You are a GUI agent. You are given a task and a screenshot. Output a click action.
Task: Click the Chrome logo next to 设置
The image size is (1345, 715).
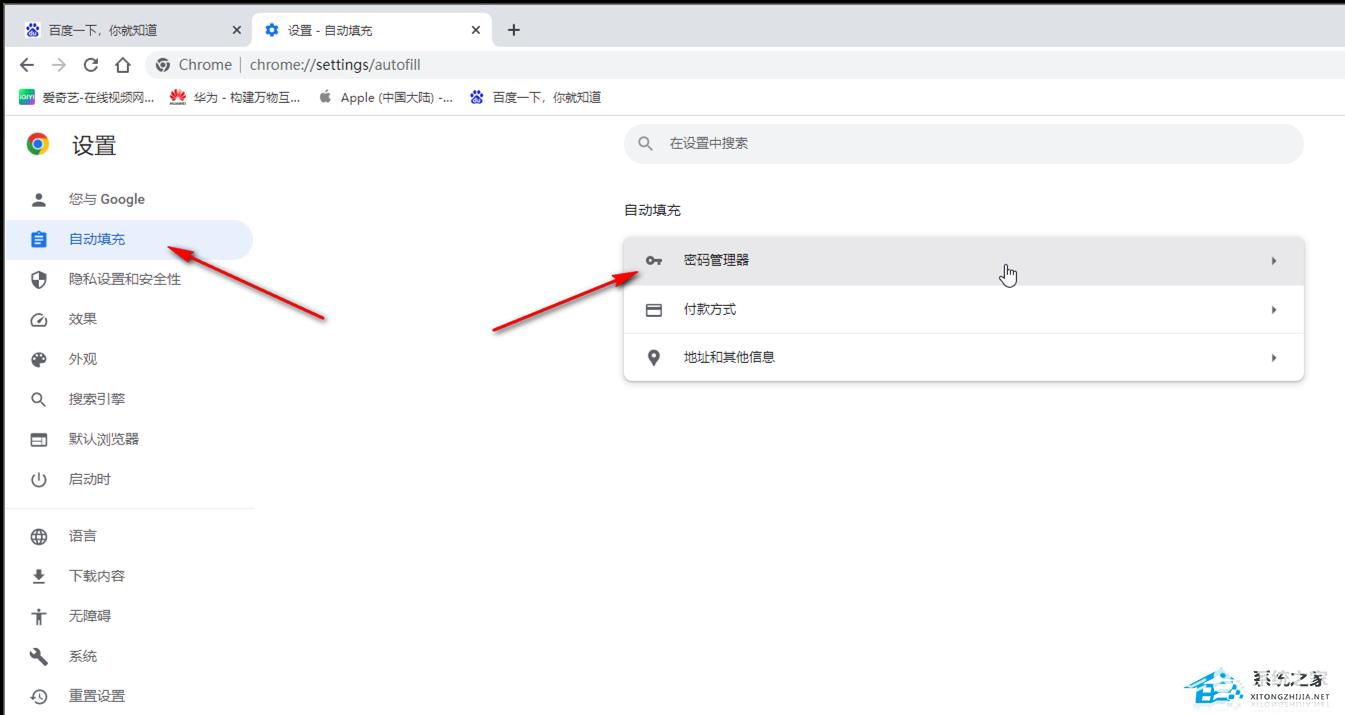(38, 145)
